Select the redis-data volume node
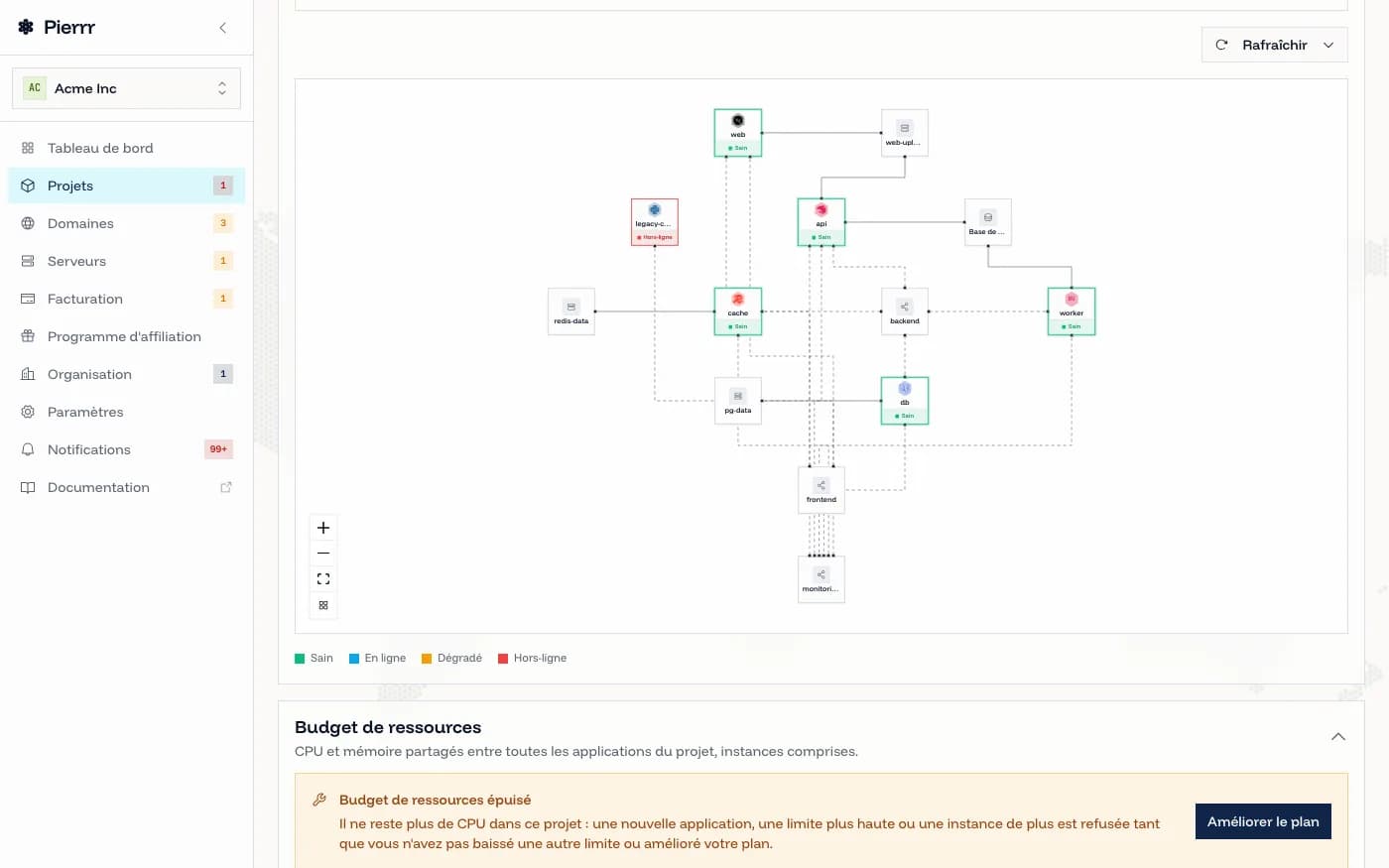 [571, 311]
